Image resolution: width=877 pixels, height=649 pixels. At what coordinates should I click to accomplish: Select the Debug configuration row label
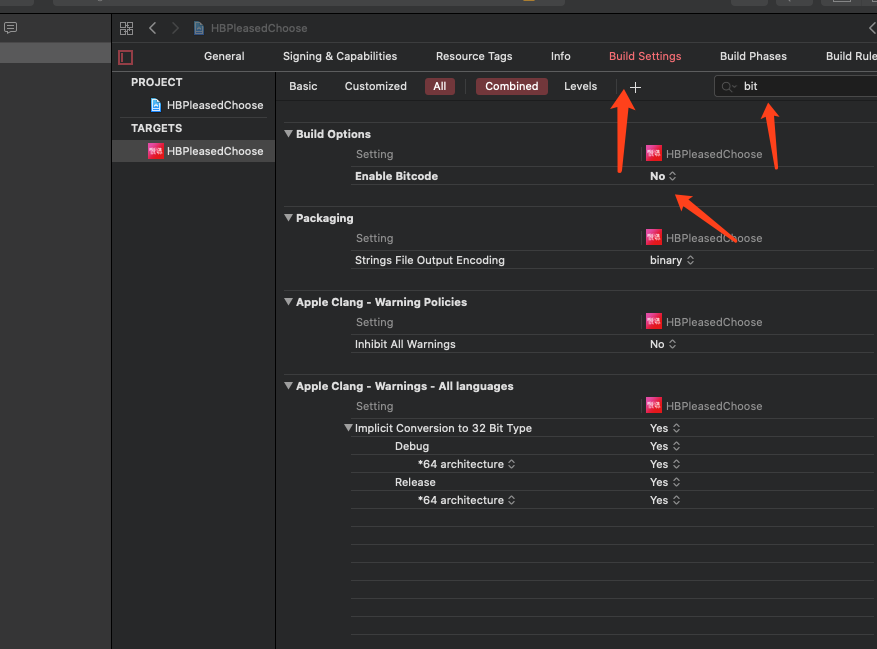click(x=412, y=446)
